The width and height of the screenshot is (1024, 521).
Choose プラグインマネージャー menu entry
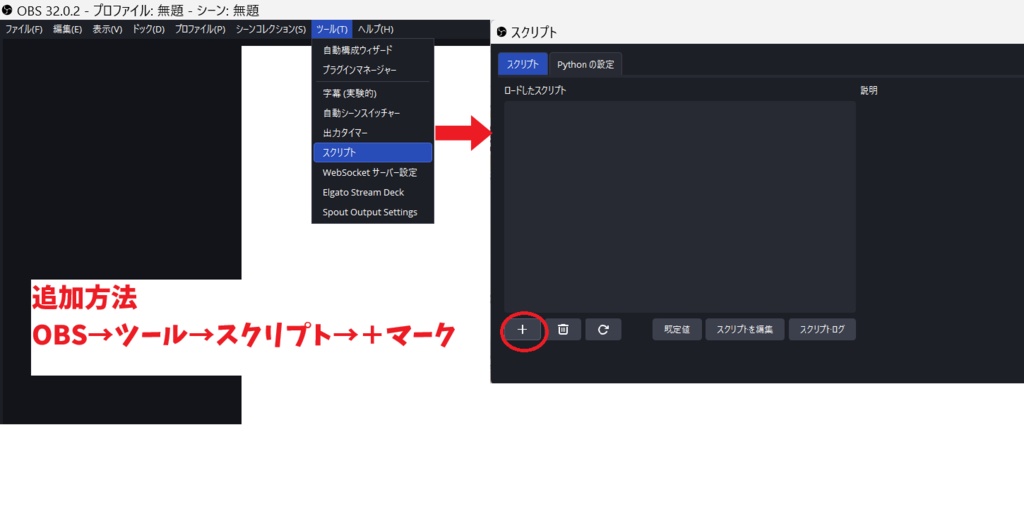tap(373, 69)
